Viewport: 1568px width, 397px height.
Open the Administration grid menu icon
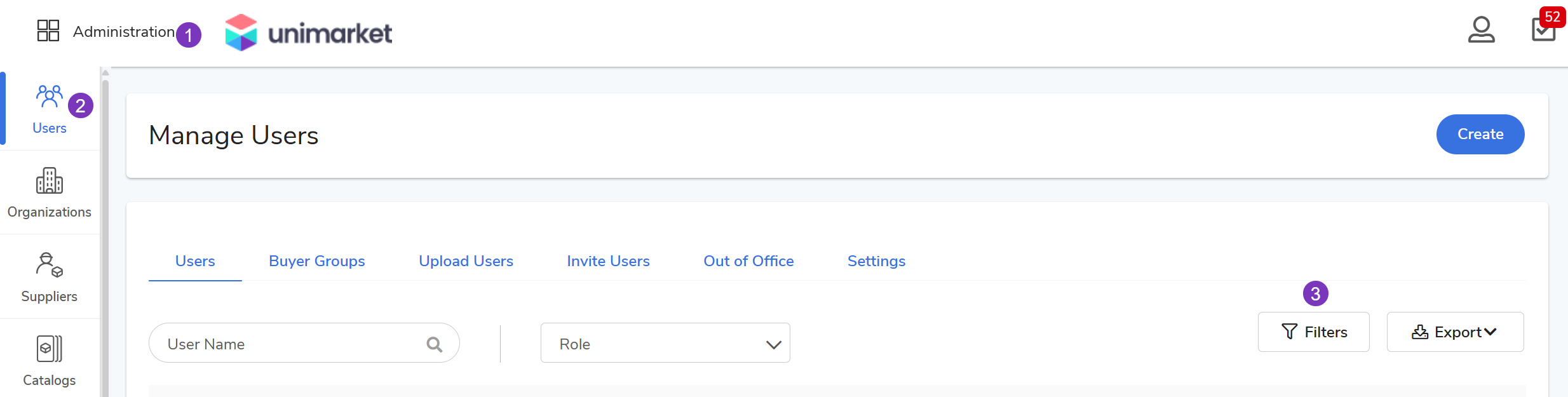click(x=48, y=30)
